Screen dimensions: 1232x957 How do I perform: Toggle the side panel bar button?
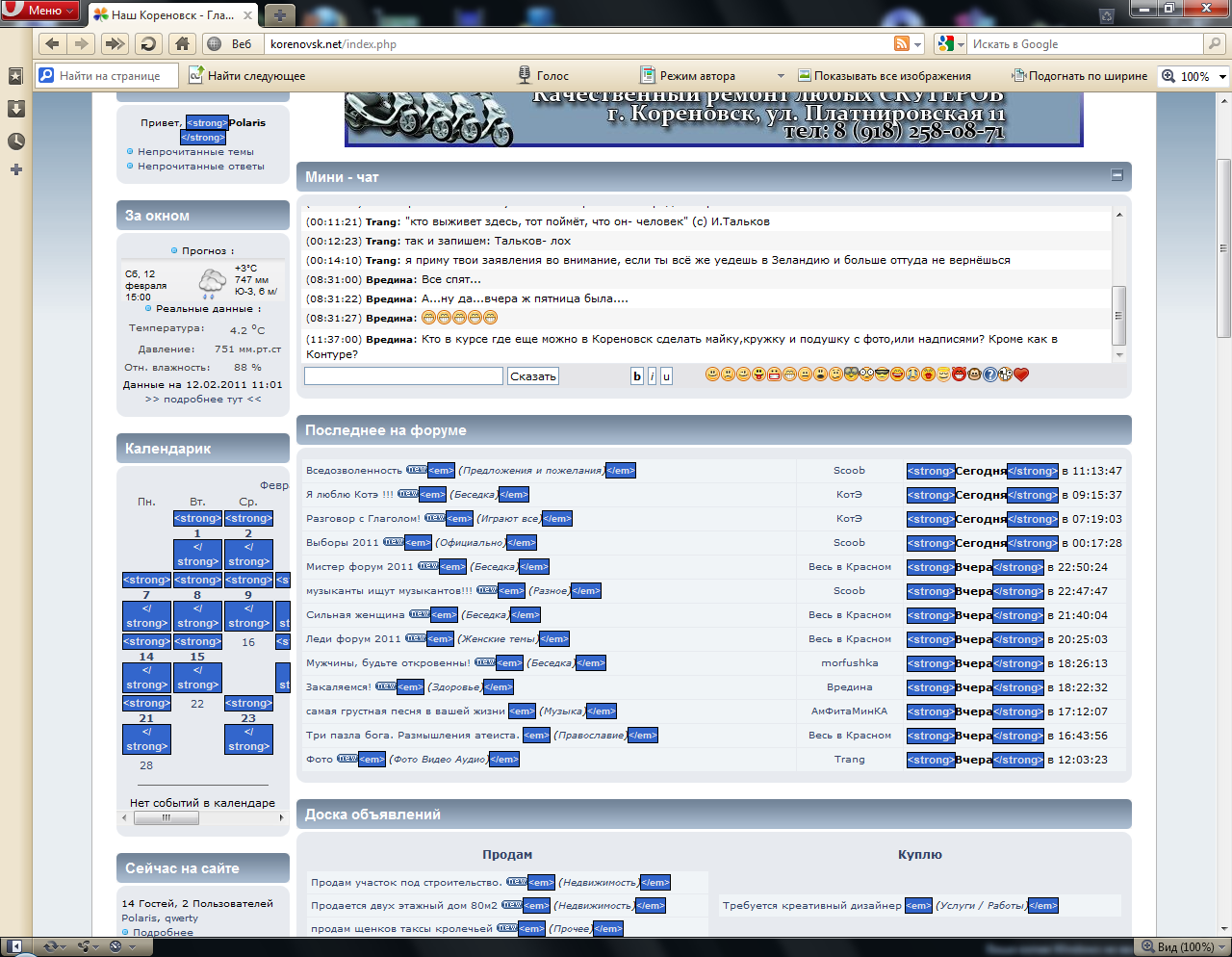tap(15, 946)
